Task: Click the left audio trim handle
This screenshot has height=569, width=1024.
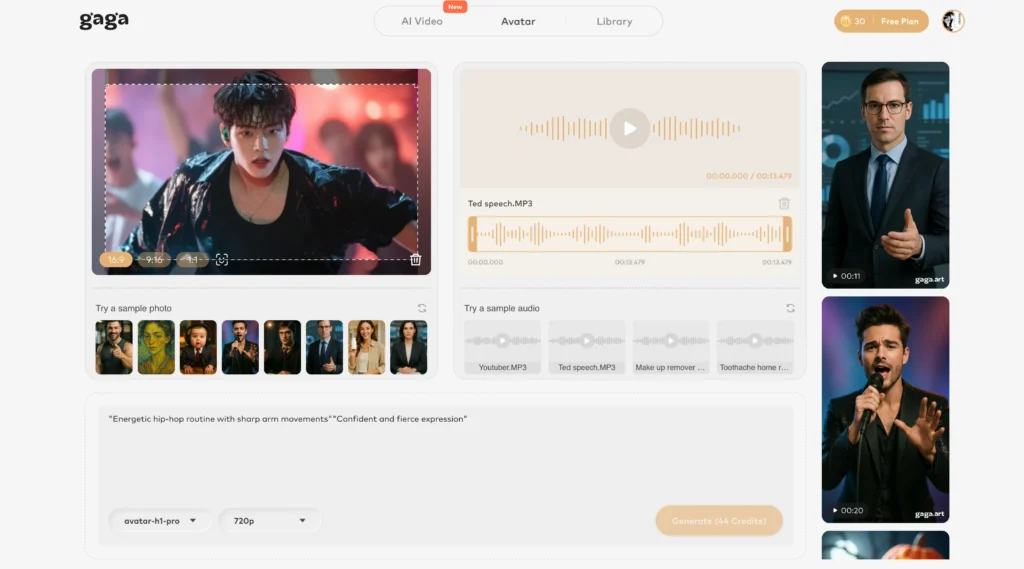Action: [472, 235]
